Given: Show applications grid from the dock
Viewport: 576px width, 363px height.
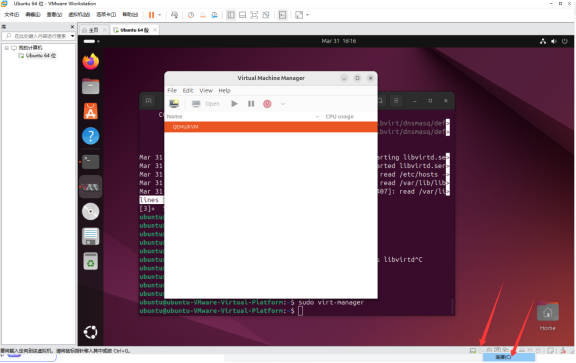Looking at the screenshot, I should (90, 332).
